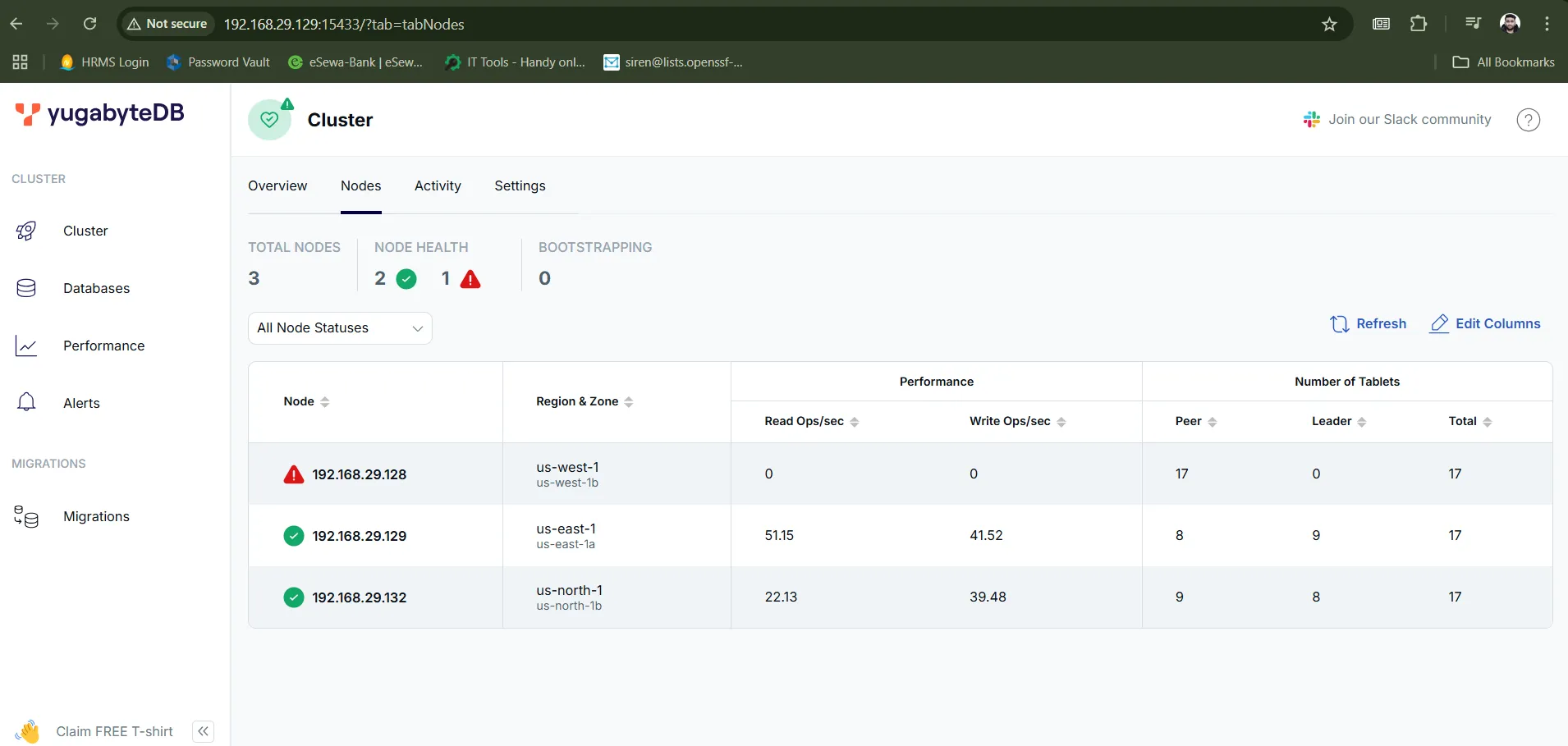Image resolution: width=1568 pixels, height=746 pixels.
Task: Open the Password Vault bookmark
Action: click(218, 62)
